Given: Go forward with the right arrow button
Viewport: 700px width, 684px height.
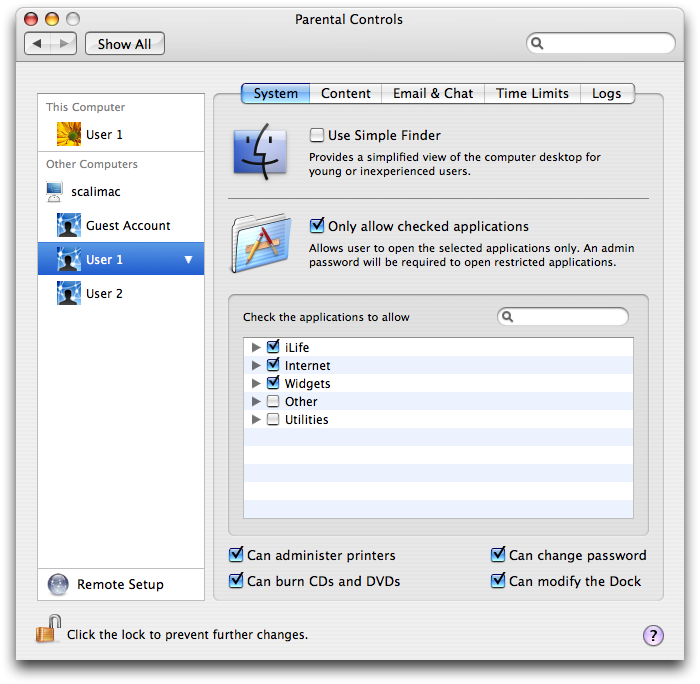Looking at the screenshot, I should [x=63, y=43].
